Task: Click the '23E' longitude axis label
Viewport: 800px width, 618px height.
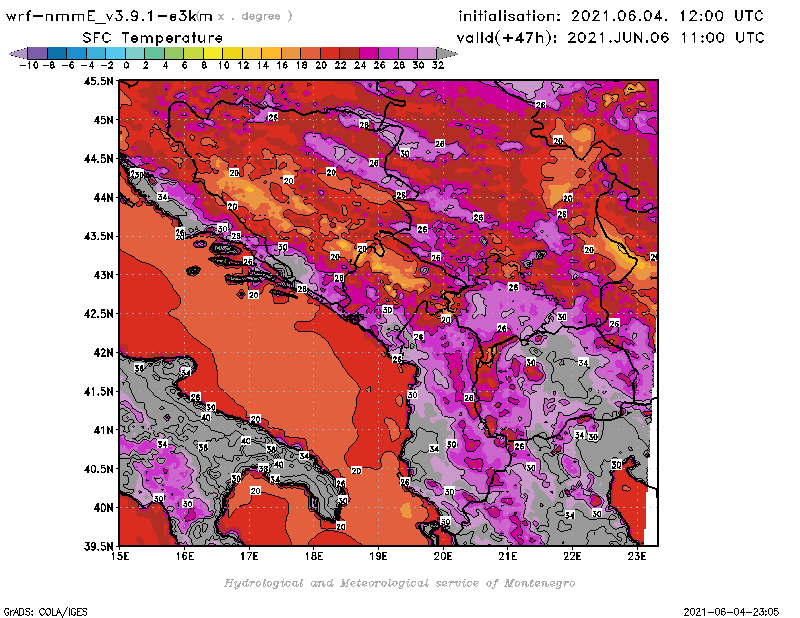Action: point(637,556)
